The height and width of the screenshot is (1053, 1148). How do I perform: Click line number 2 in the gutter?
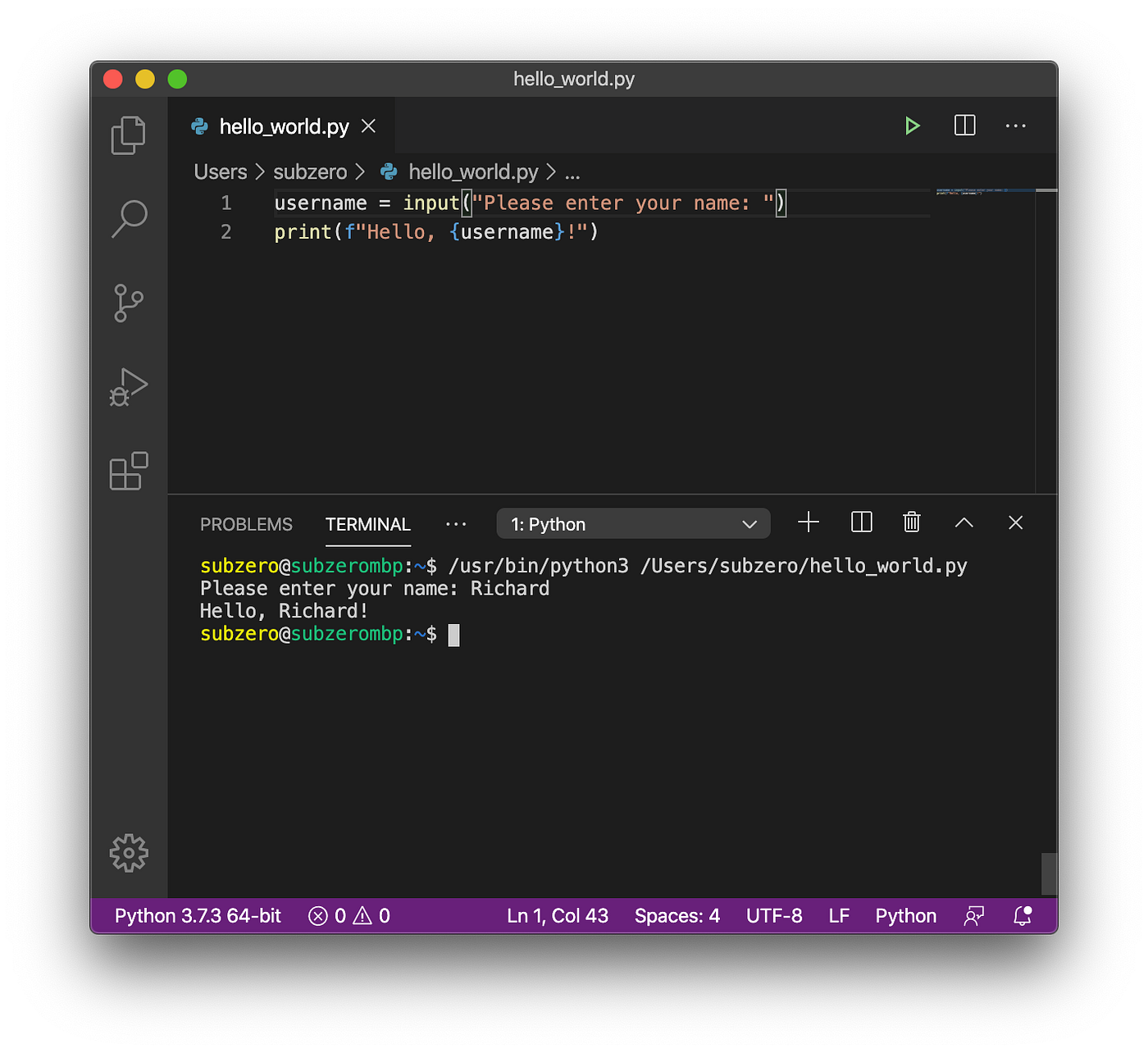point(226,232)
